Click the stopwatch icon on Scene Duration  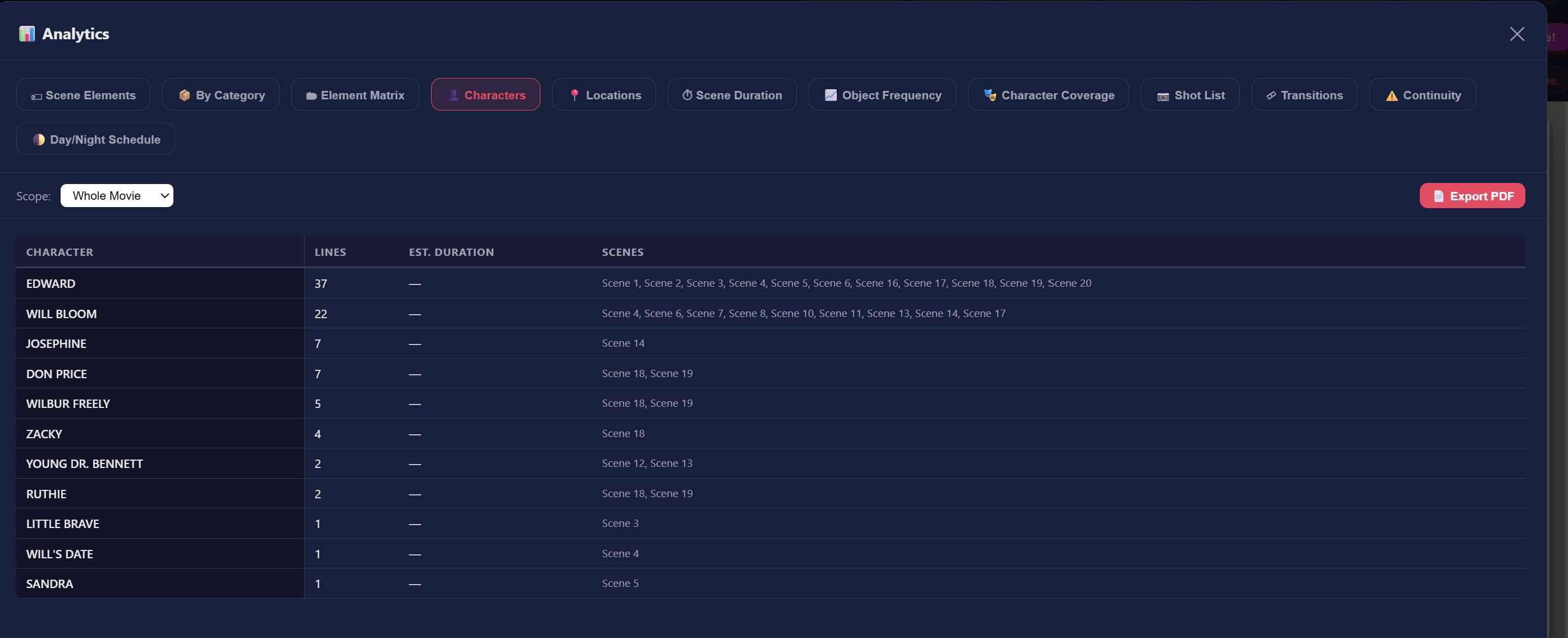click(686, 95)
